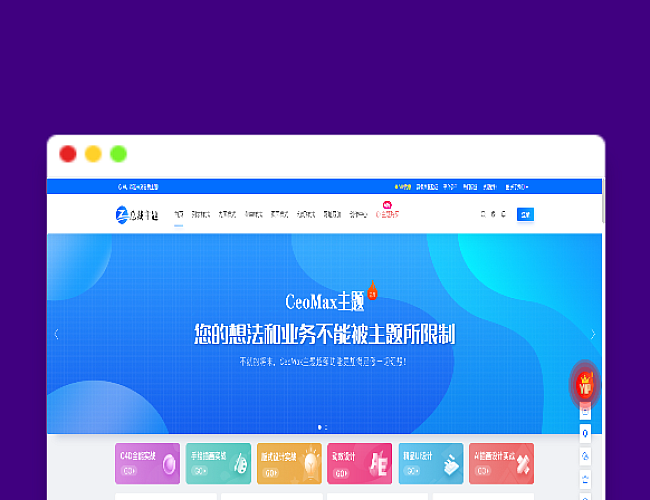Open the red VIP floating badge
The image size is (650, 500).
(585, 383)
